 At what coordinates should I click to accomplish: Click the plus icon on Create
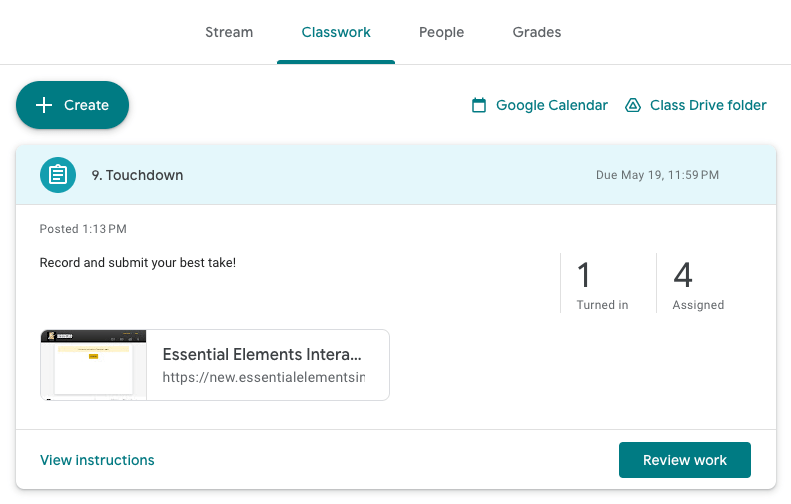[x=44, y=105]
